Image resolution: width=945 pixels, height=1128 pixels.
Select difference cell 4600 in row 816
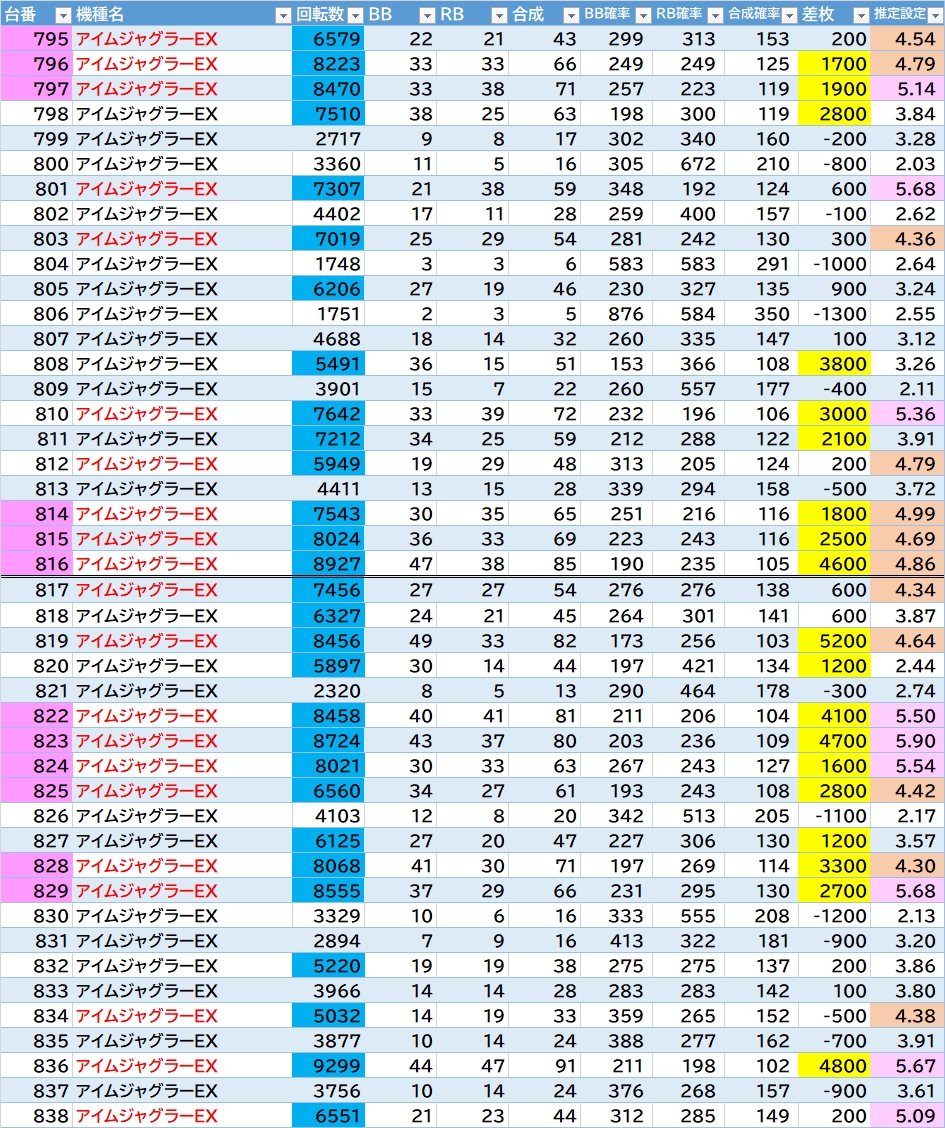point(834,564)
